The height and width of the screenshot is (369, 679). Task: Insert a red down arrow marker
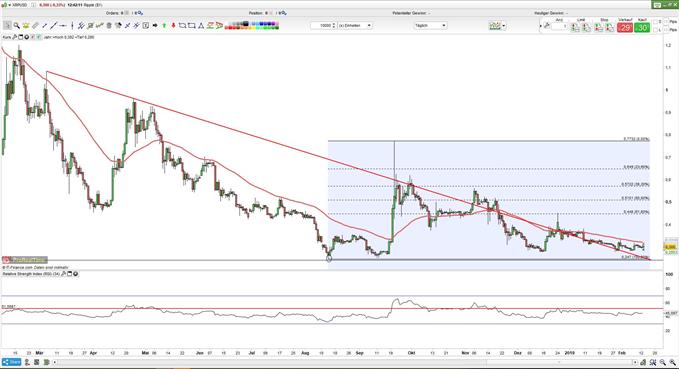[x=173, y=26]
